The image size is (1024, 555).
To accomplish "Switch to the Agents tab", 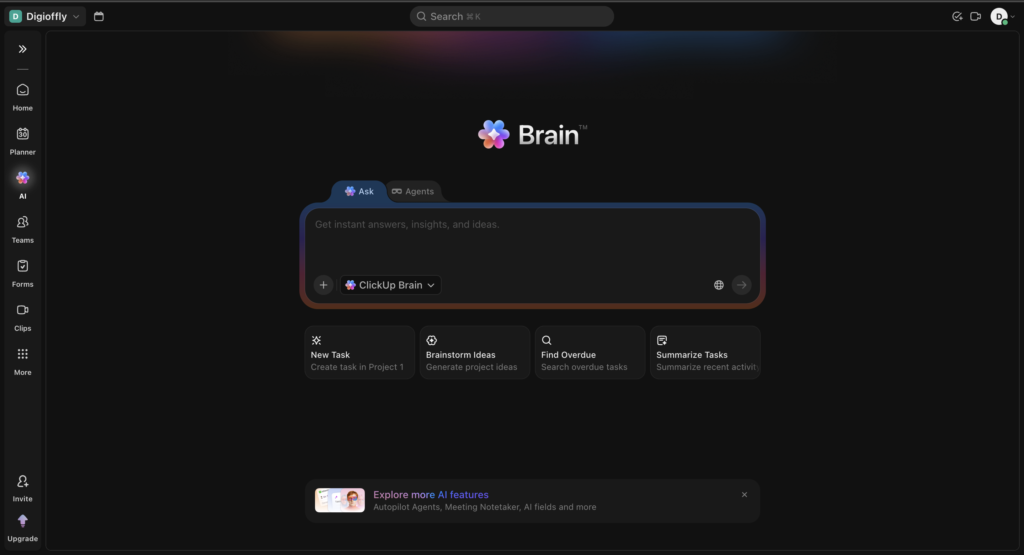I will (x=413, y=191).
